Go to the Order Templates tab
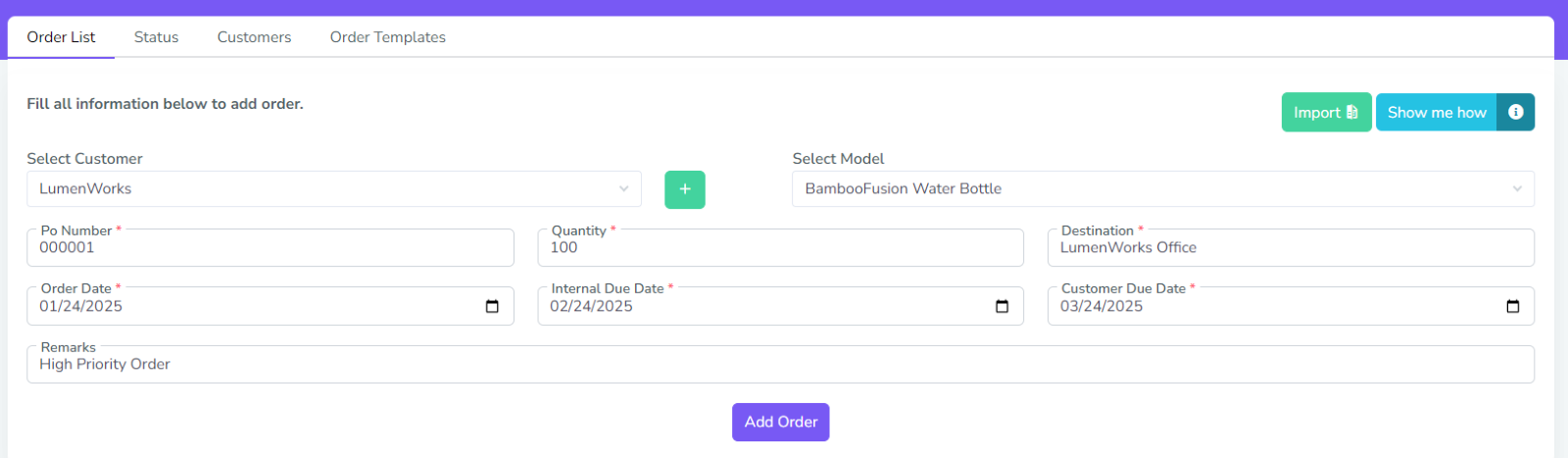 point(387,37)
